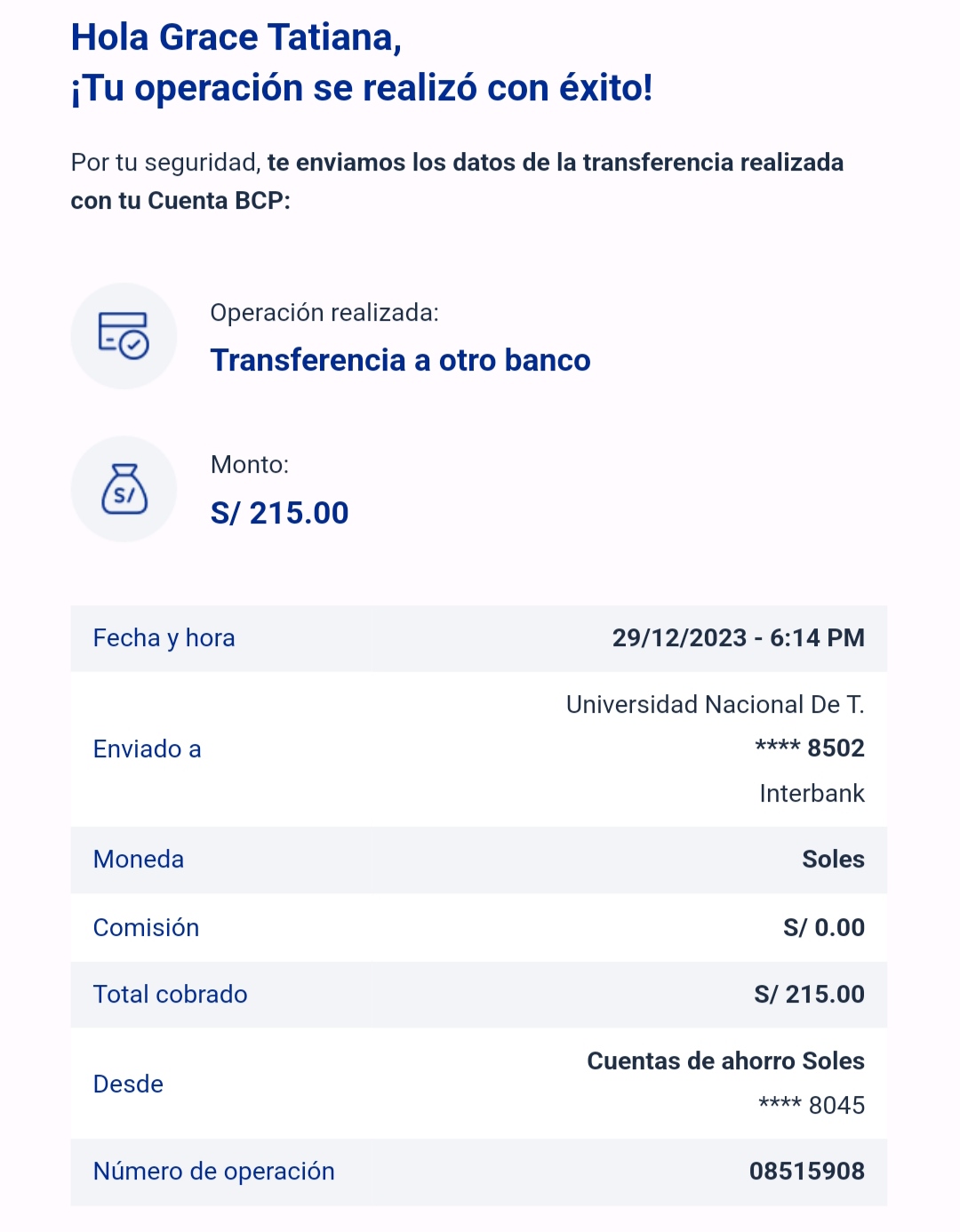Viewport: 960px width, 1232px height.
Task: Select the 'Fecha y hora' row label
Action: click(164, 638)
